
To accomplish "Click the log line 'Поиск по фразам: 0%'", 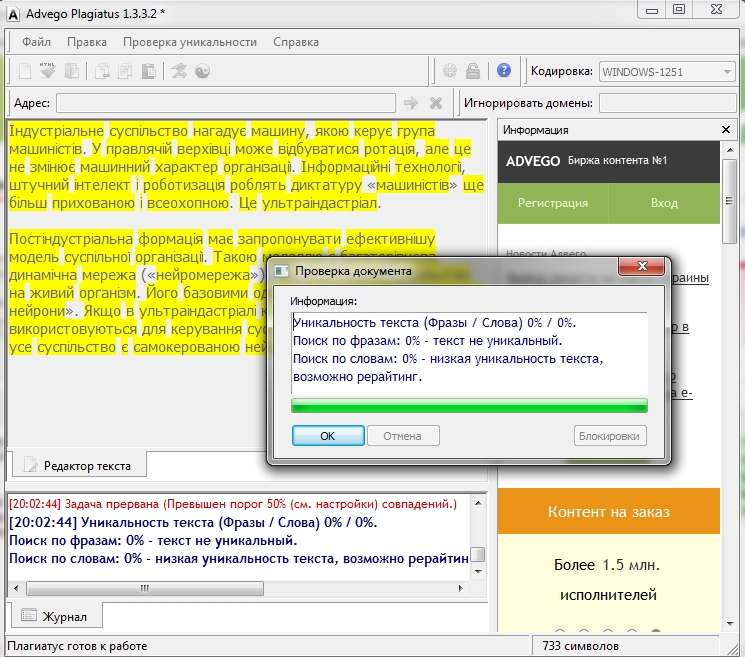I will [153, 541].
